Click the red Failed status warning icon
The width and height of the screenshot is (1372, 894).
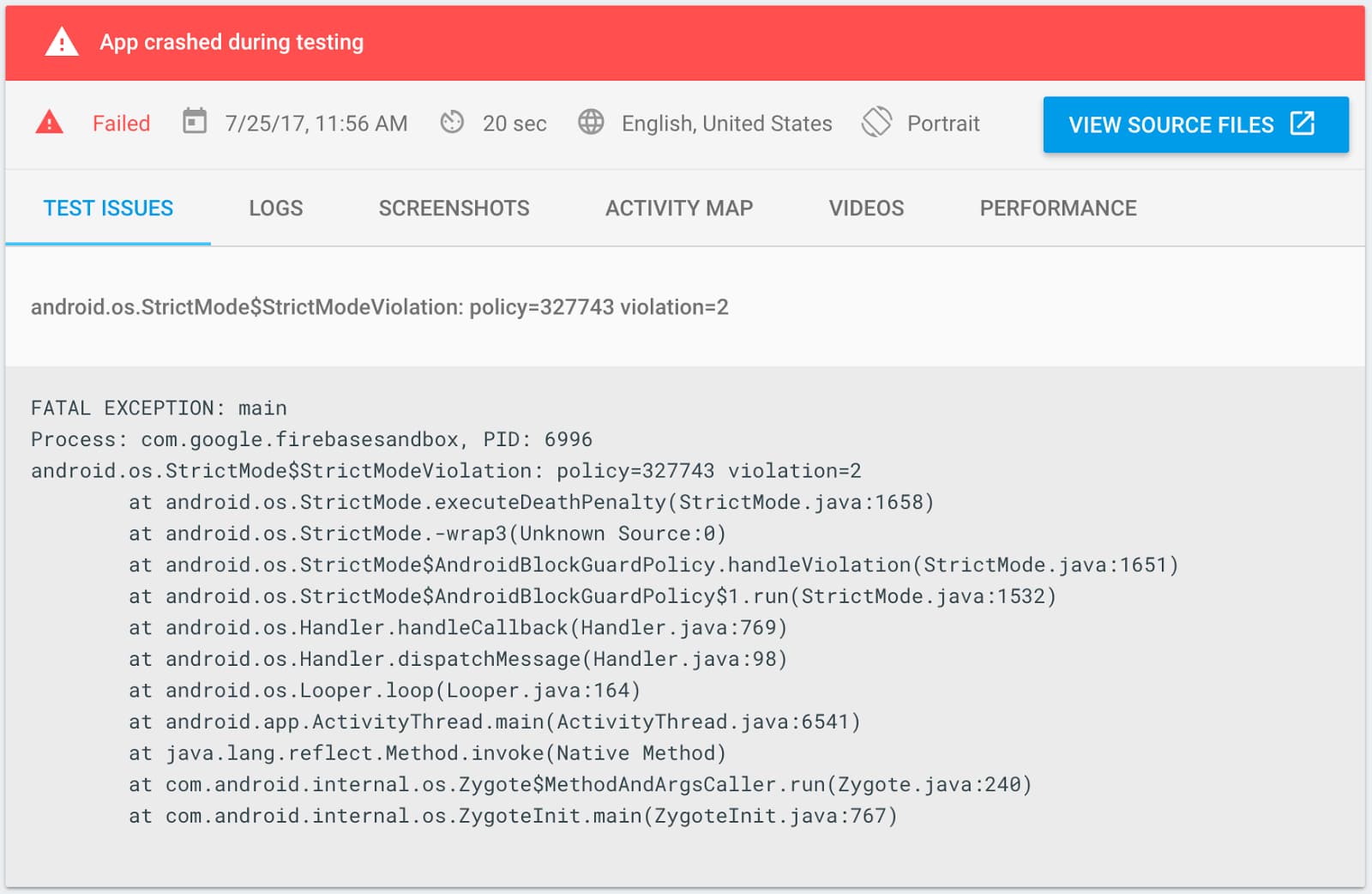click(x=50, y=123)
